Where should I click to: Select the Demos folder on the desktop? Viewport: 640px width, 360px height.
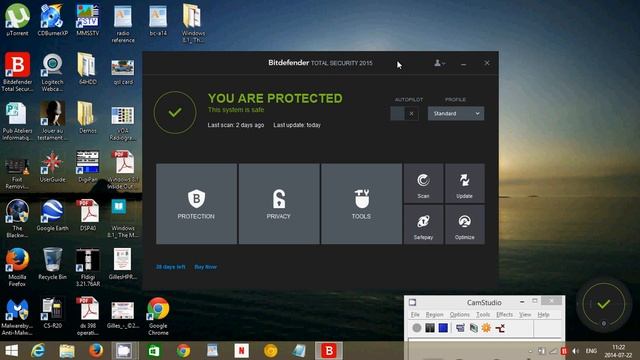click(88, 117)
